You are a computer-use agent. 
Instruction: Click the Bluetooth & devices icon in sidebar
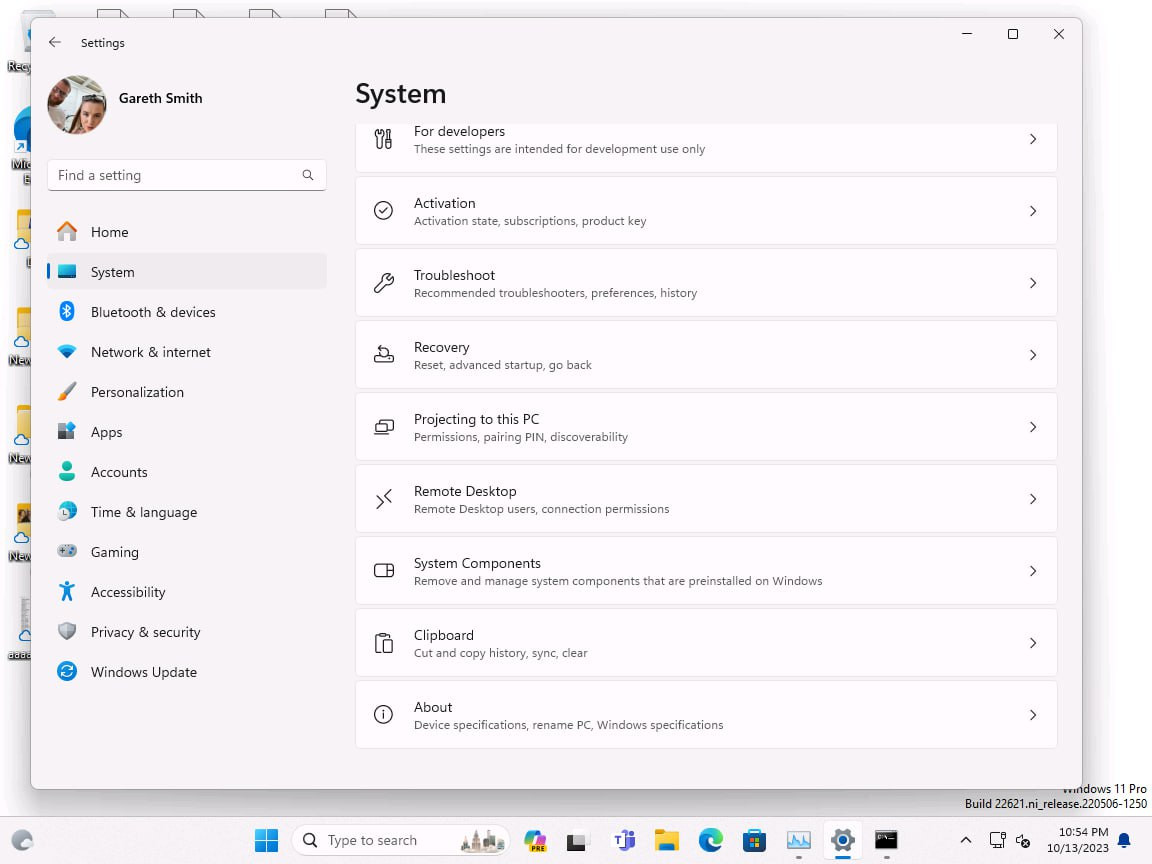click(67, 312)
